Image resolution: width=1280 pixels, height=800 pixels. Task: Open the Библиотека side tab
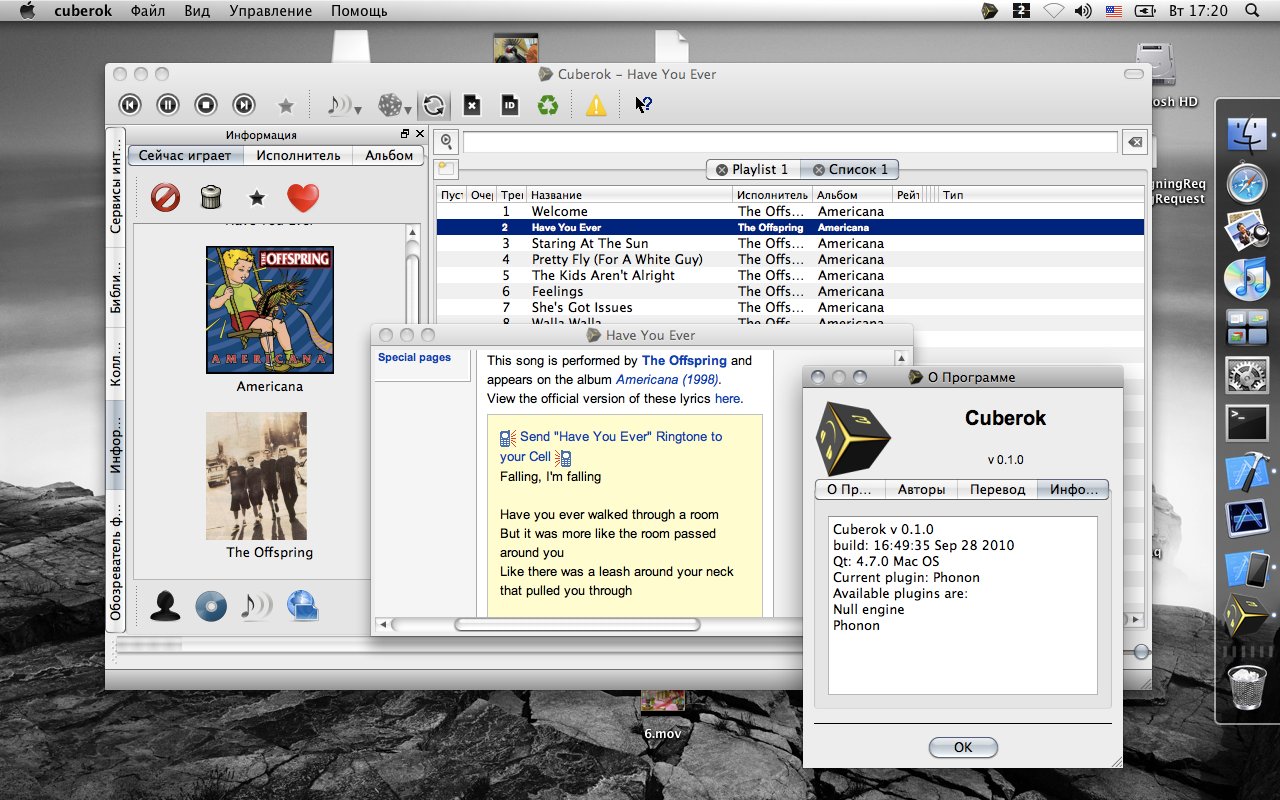pos(116,288)
